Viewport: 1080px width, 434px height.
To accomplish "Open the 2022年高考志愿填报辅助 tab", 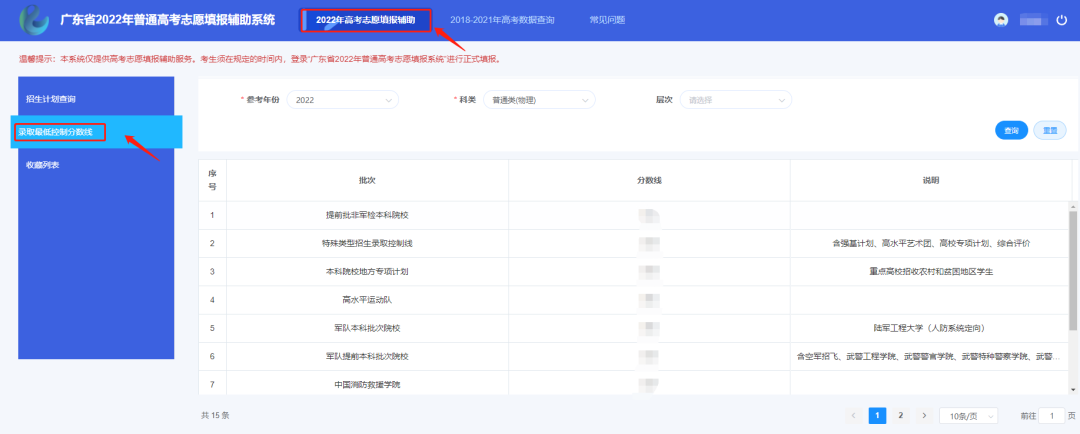I will click(366, 20).
